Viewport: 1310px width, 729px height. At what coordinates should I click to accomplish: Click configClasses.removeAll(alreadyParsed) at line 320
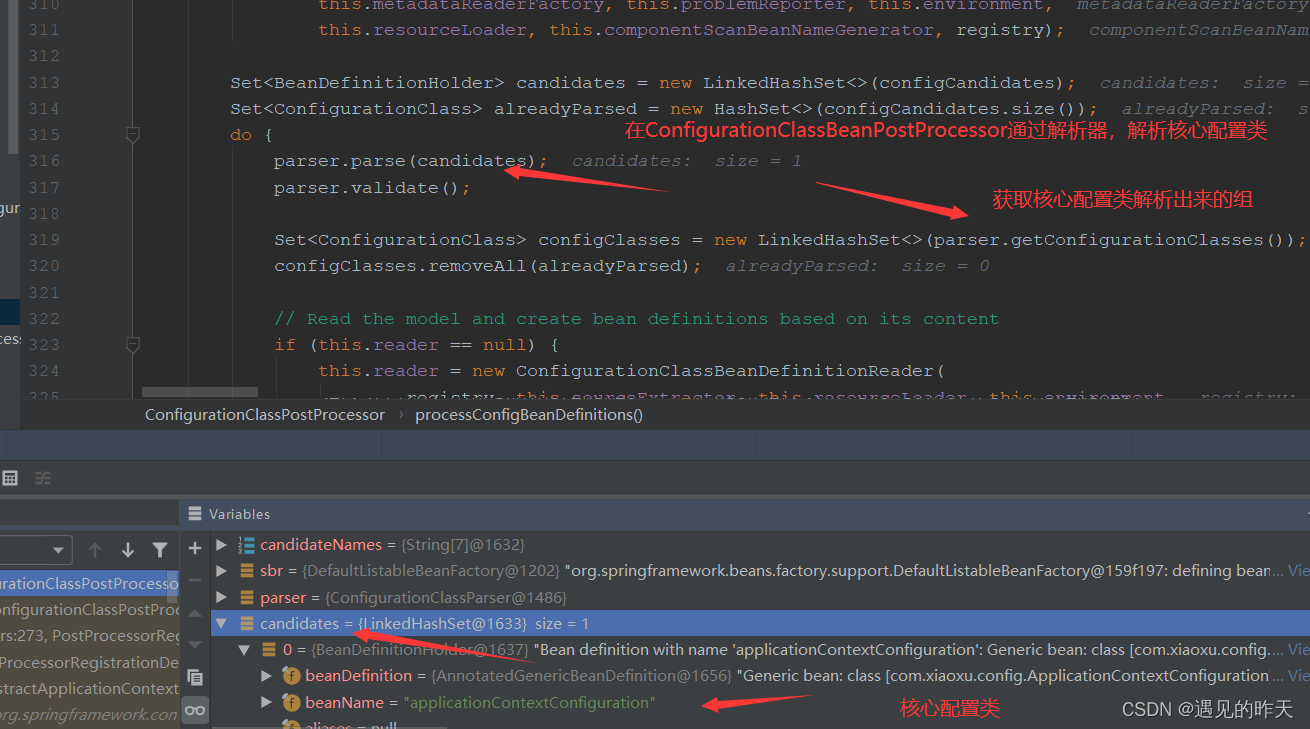click(487, 266)
